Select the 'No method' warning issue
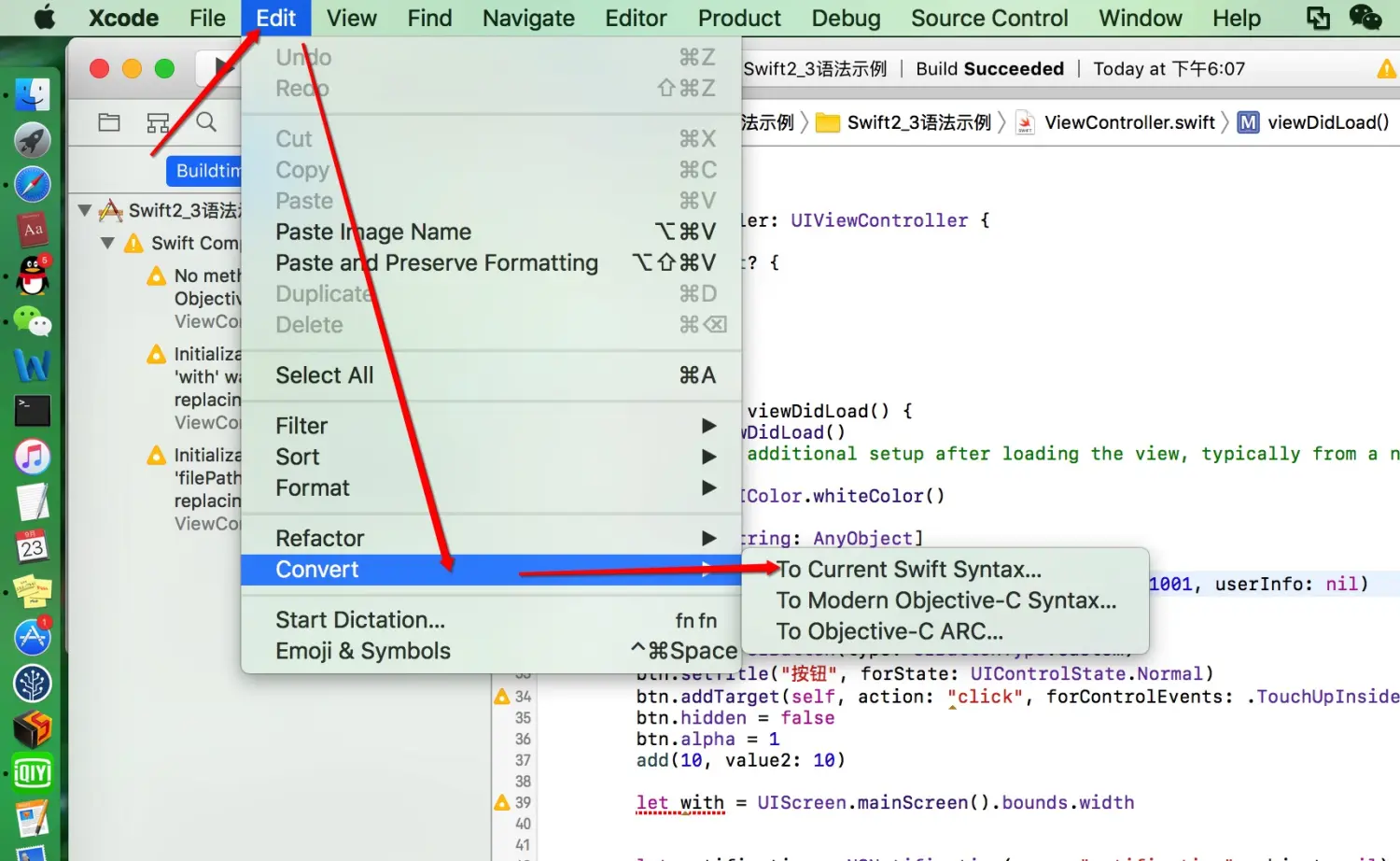 194,298
